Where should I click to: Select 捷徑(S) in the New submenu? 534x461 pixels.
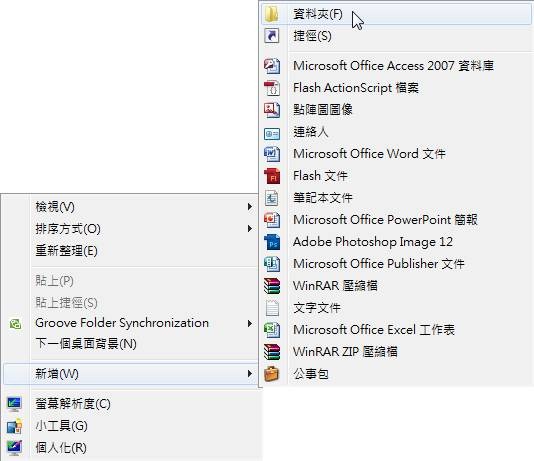point(396,36)
